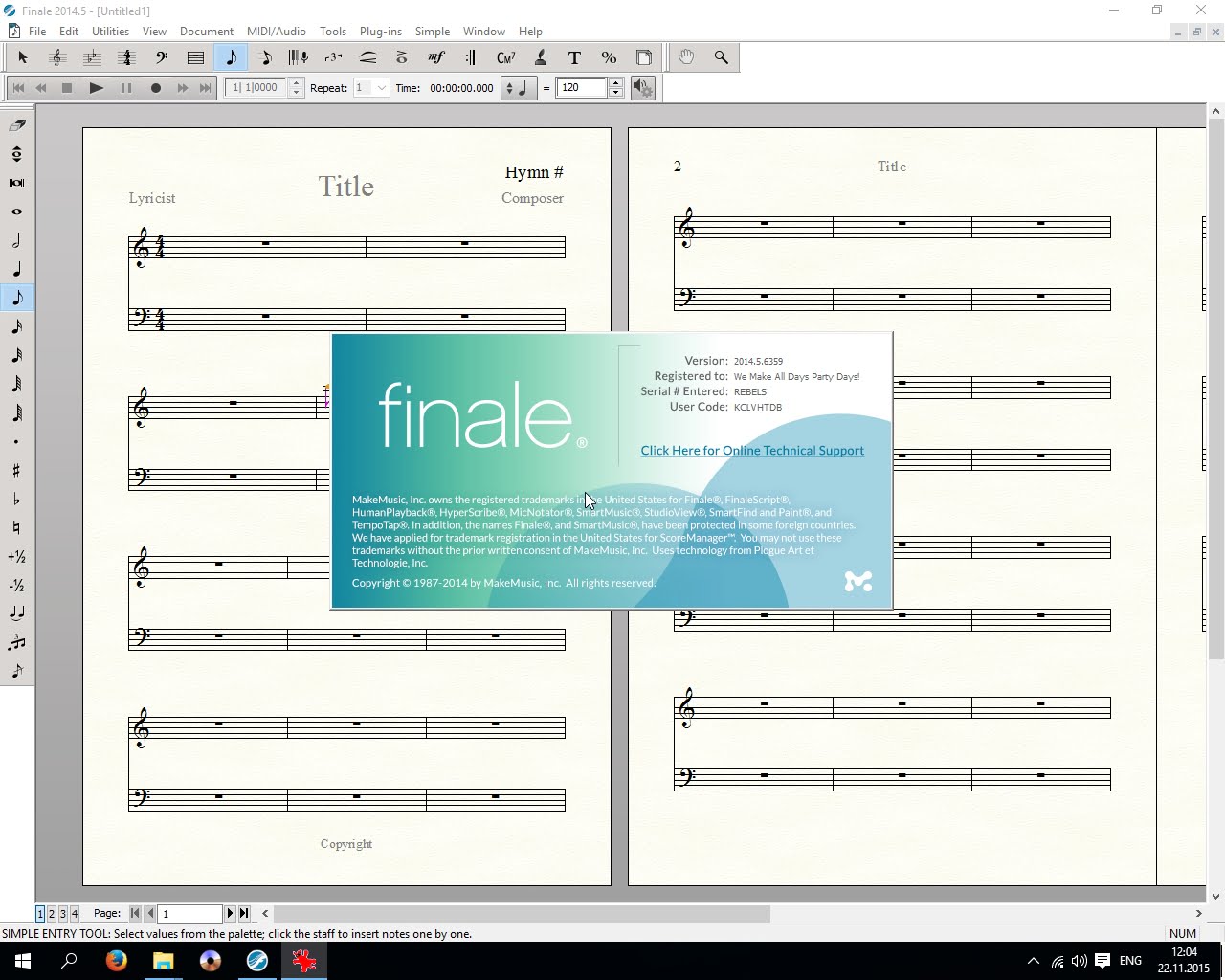The image size is (1225, 980).
Task: Toggle the grace note option in palette
Action: click(x=16, y=671)
